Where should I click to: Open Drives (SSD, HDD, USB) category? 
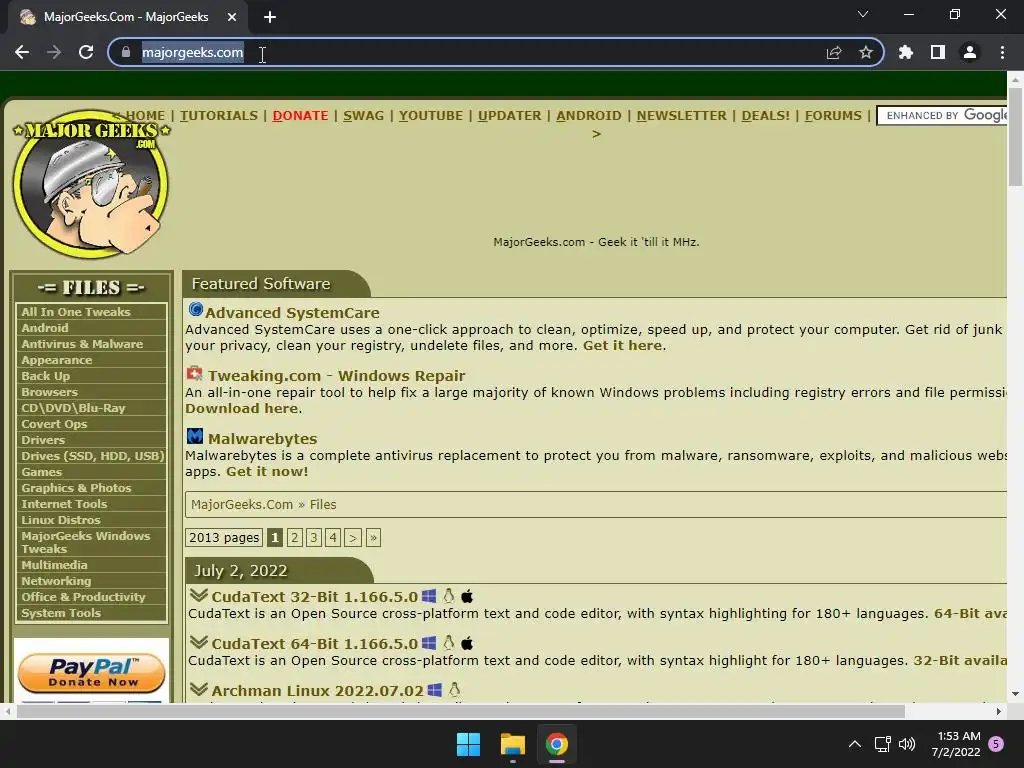click(91, 456)
